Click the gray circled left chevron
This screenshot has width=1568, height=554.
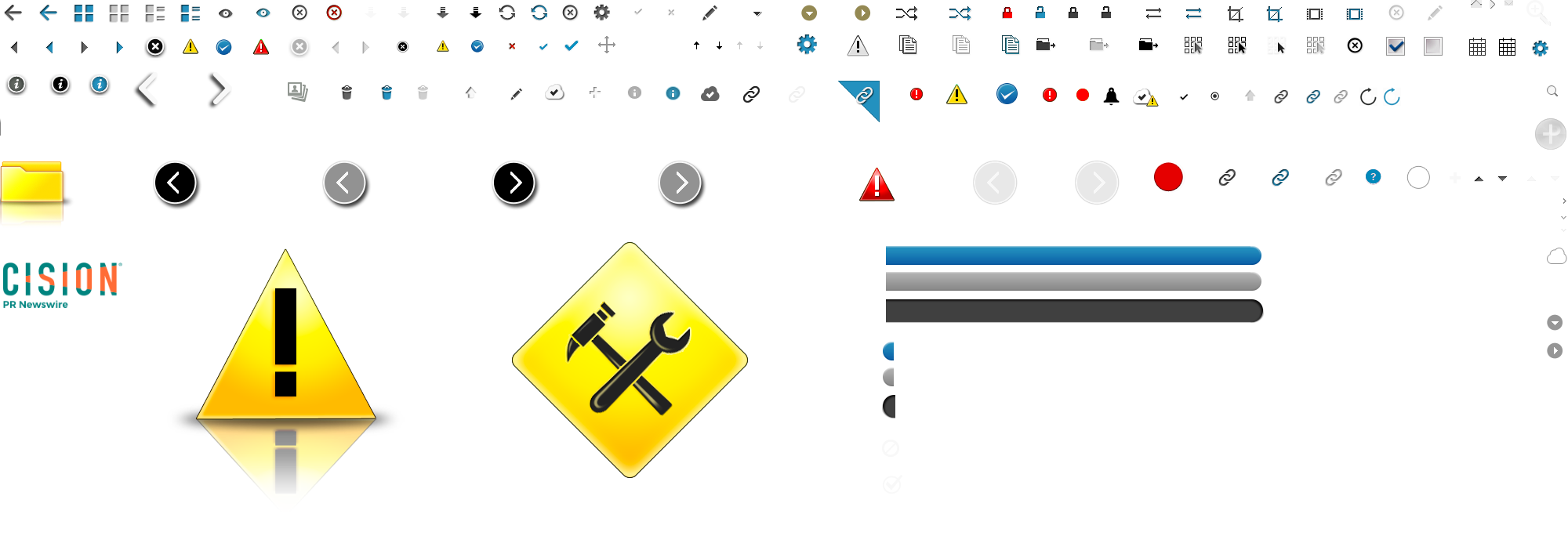tap(345, 183)
